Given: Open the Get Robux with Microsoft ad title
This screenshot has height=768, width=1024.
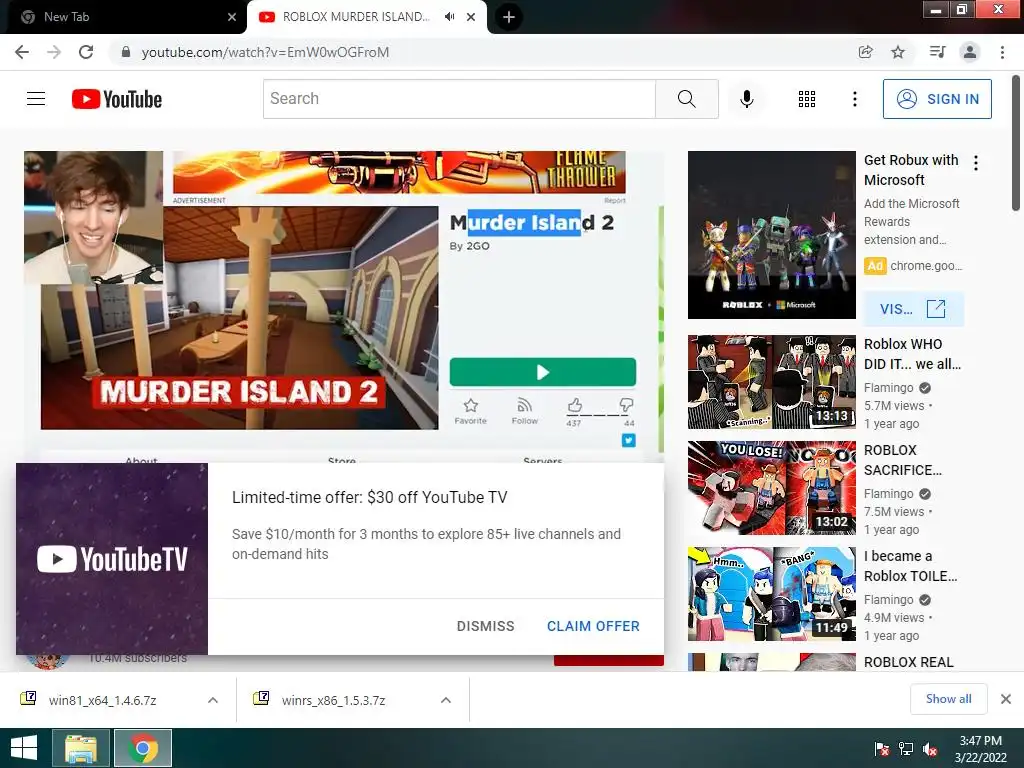Looking at the screenshot, I should (x=911, y=170).
